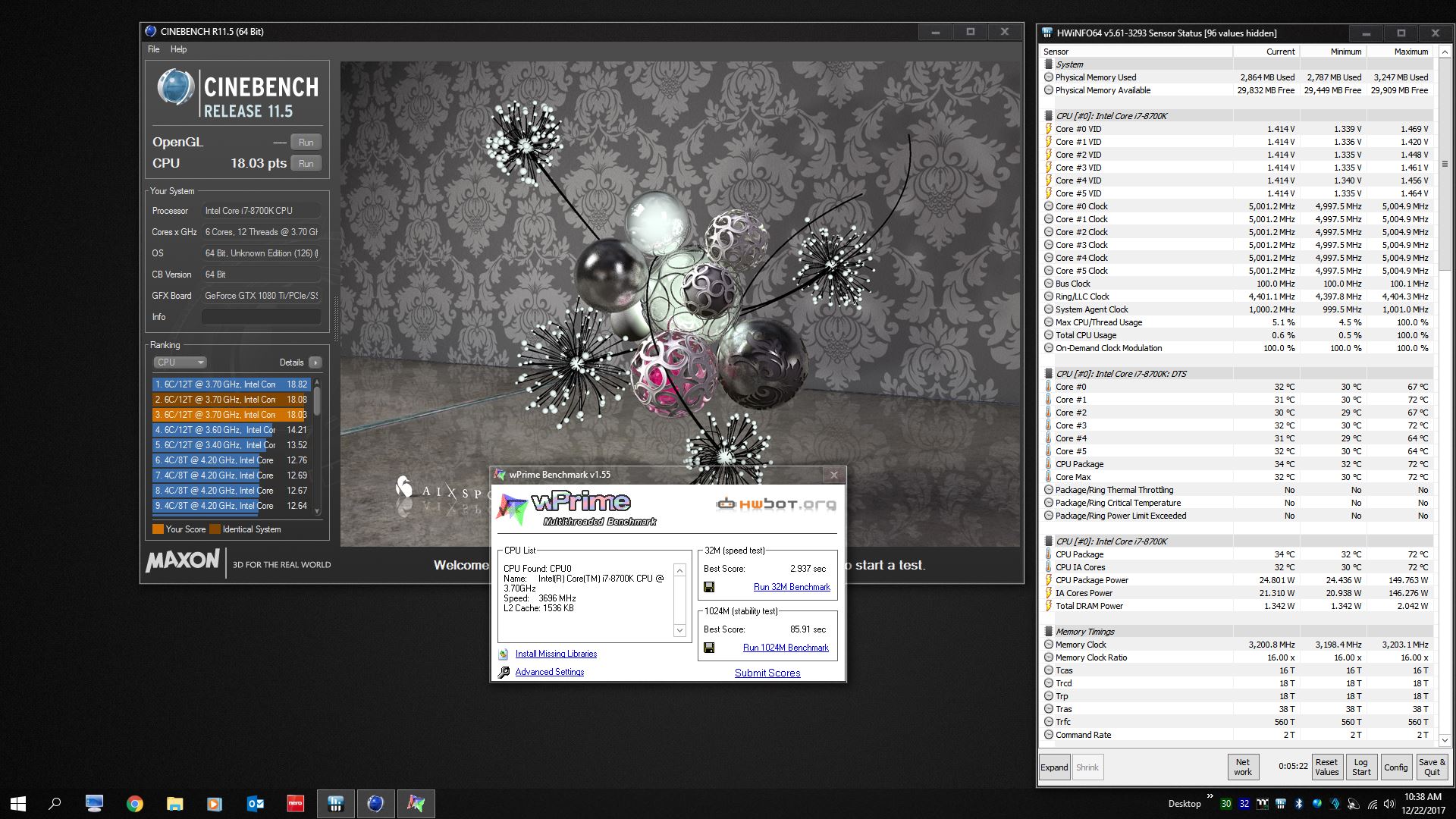Click the icon beside Install Missing Libraries

coord(504,654)
